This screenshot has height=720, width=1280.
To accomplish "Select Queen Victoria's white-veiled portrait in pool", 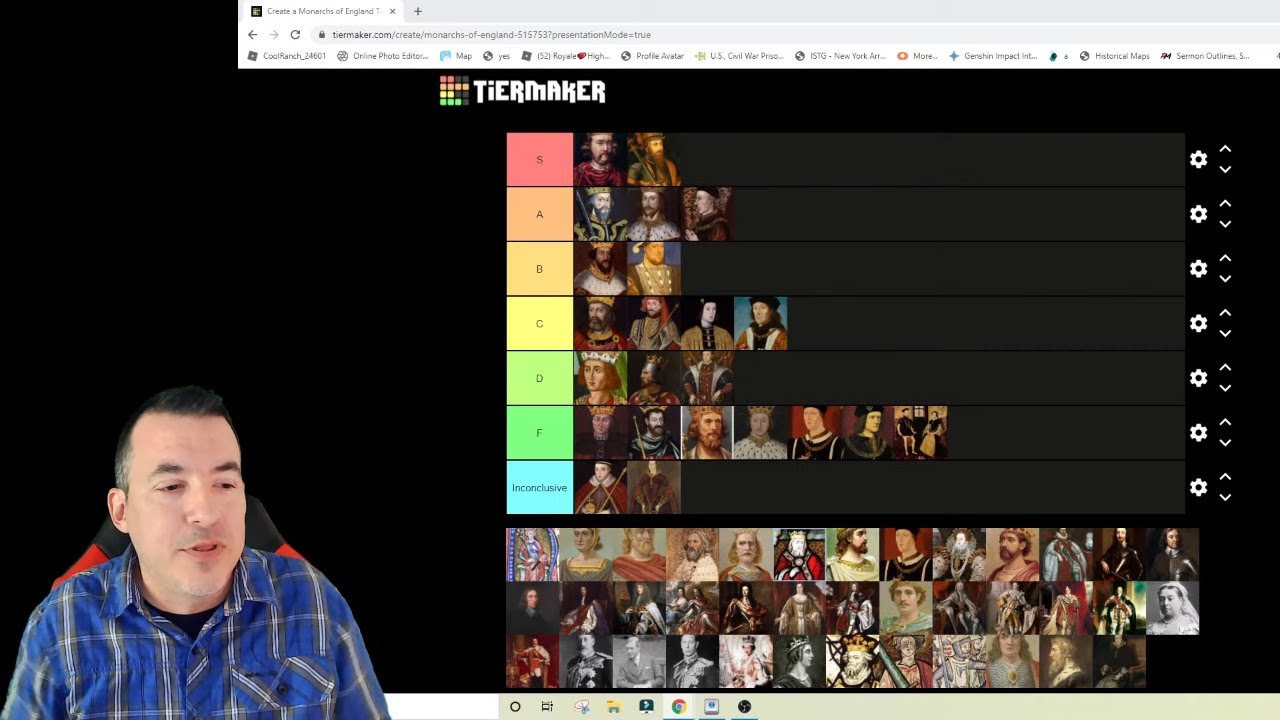I will click(1172, 608).
